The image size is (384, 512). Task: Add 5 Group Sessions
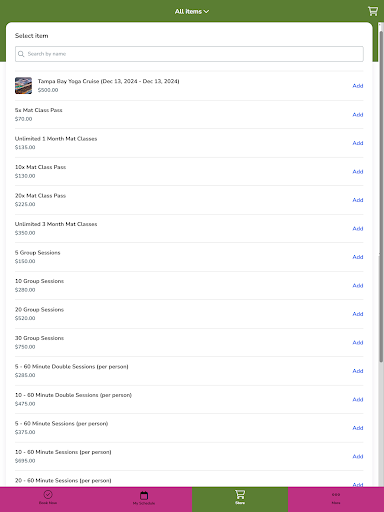pyautogui.click(x=358, y=257)
